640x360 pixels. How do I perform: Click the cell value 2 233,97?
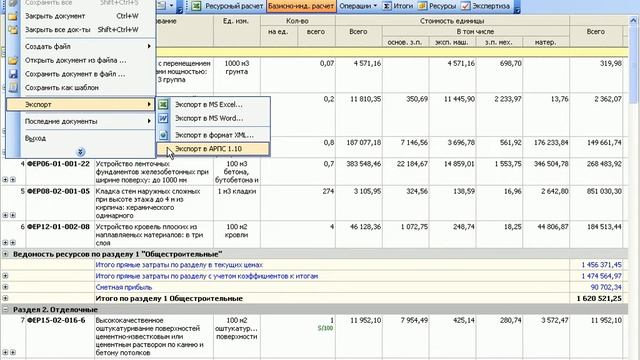click(x=506, y=99)
